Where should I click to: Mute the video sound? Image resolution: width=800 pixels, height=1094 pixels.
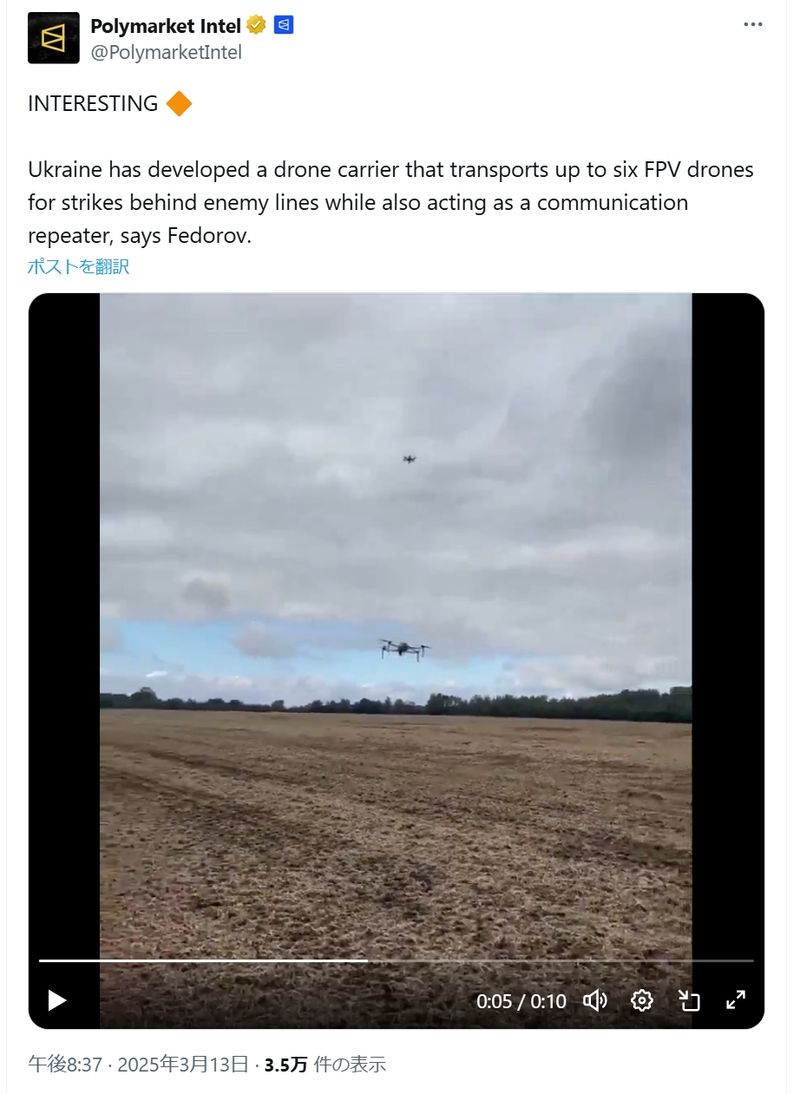[595, 1001]
